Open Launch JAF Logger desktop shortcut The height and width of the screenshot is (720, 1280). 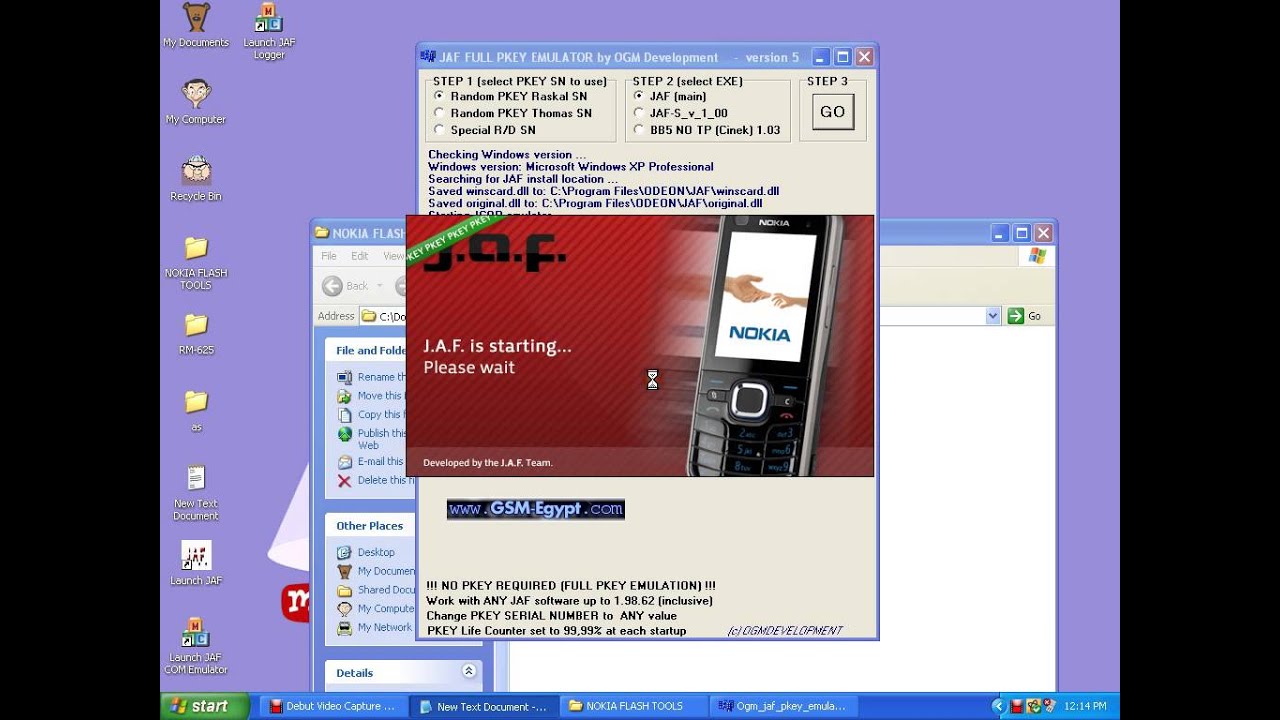click(269, 32)
